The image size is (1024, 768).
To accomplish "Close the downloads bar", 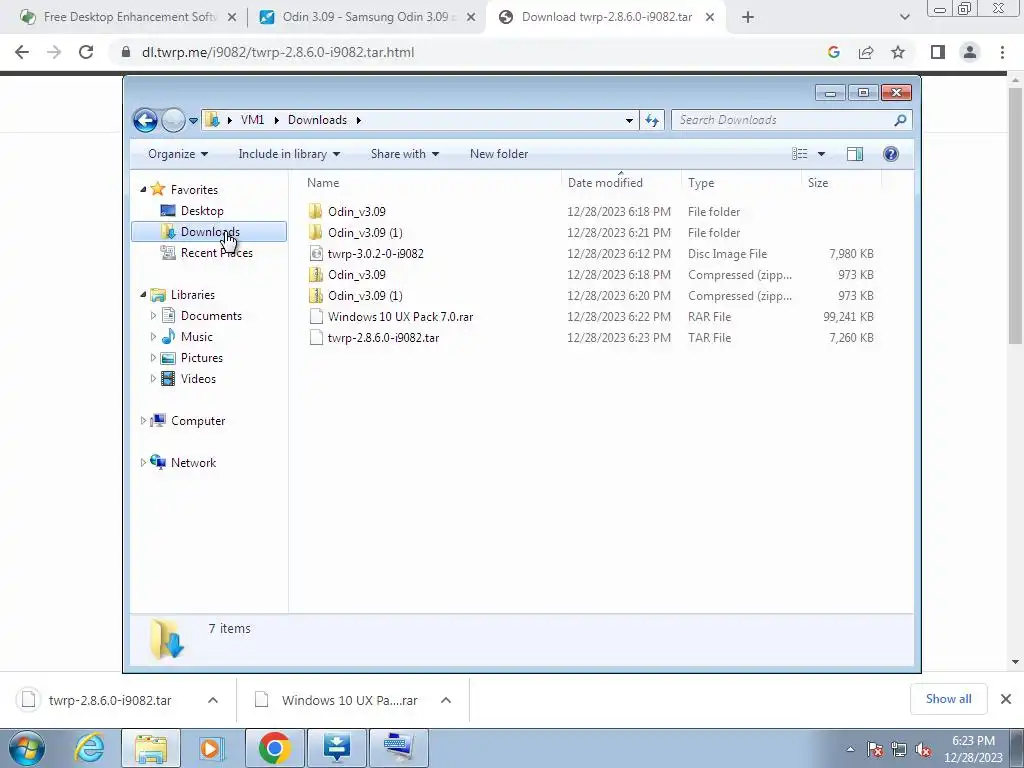I will click(x=1006, y=699).
